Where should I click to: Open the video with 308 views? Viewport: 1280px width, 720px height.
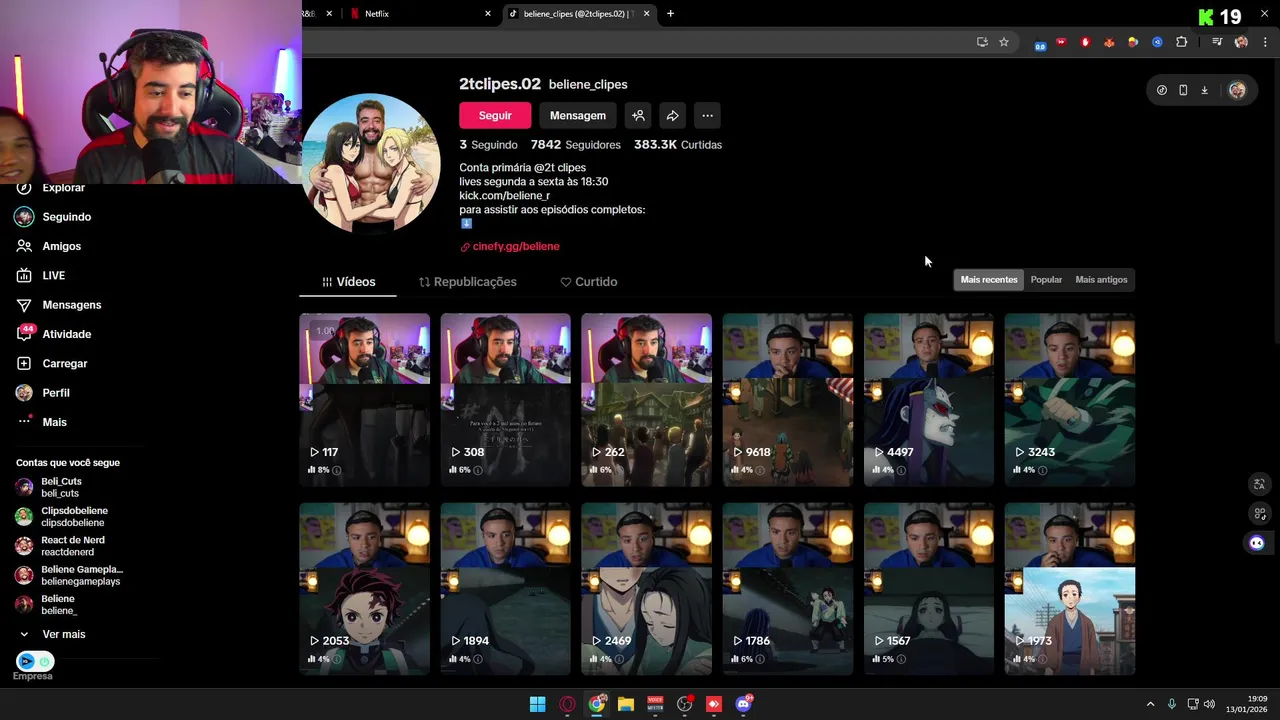tap(506, 400)
